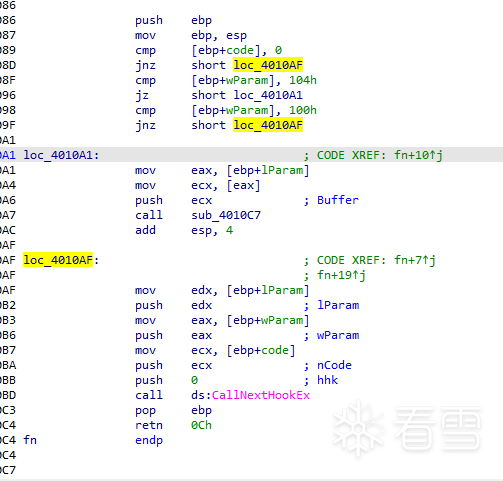The width and height of the screenshot is (503, 481).
Task: Click the 'mov ecx, [eax]' line
Action: 198,185
